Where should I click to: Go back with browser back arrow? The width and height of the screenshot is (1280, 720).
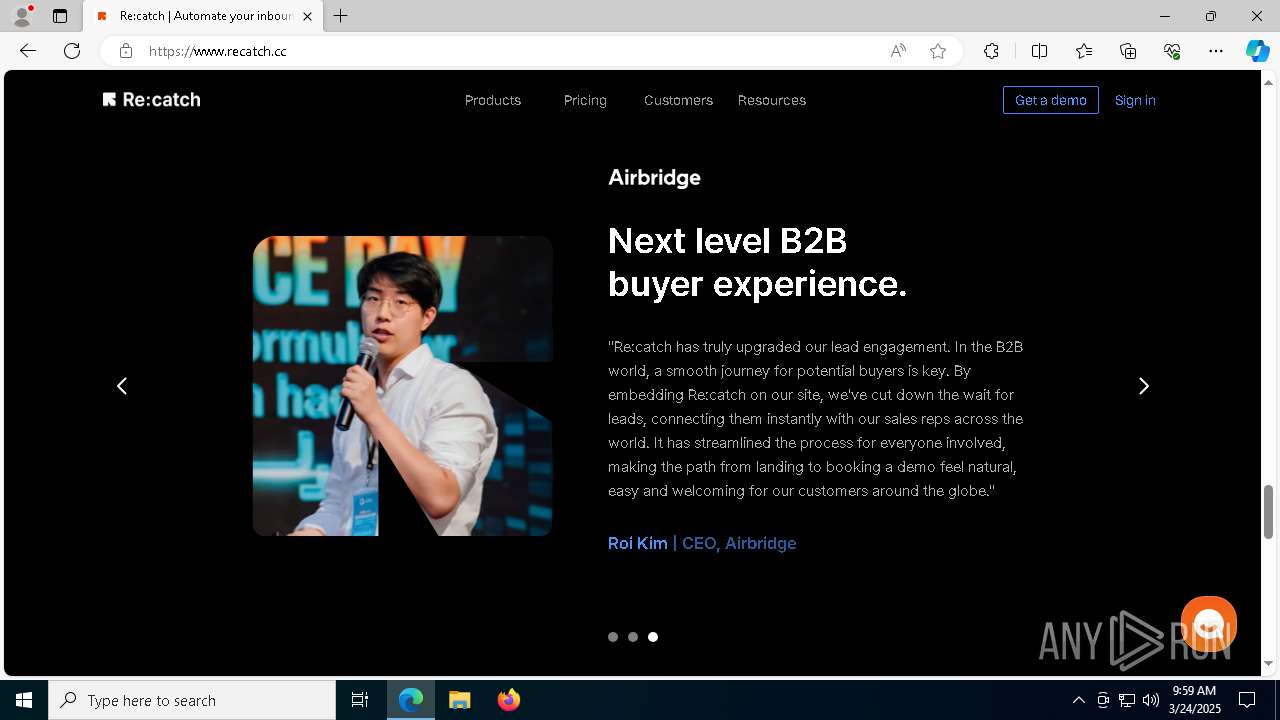[x=28, y=51]
